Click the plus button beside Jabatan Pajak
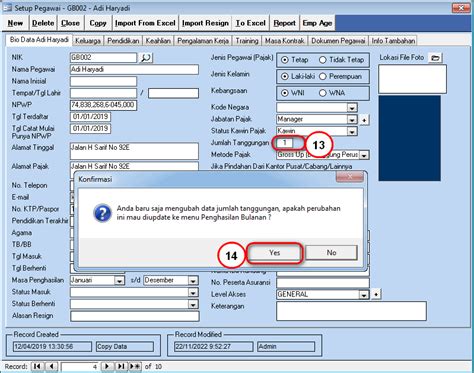 tap(364, 120)
